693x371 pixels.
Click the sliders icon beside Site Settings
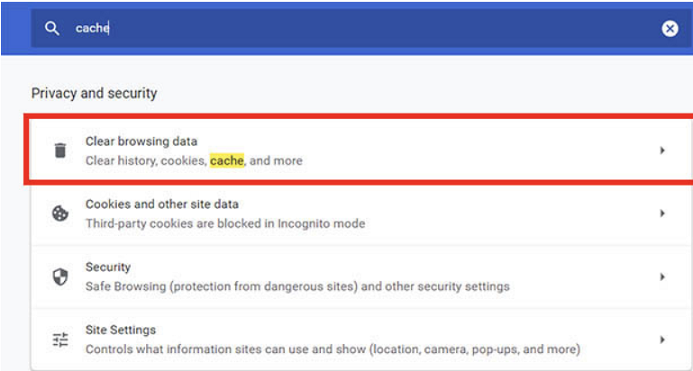pyautogui.click(x=60, y=340)
